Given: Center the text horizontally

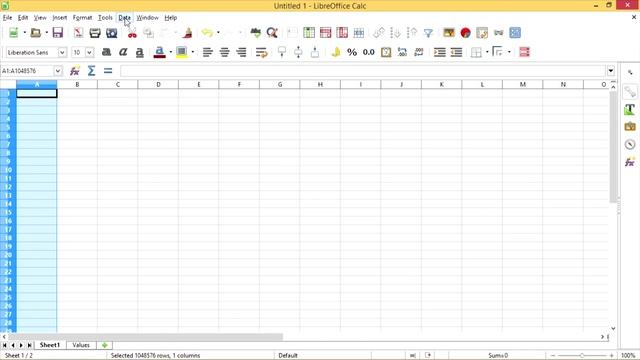Looking at the screenshot, I should pyautogui.click(x=224, y=52).
